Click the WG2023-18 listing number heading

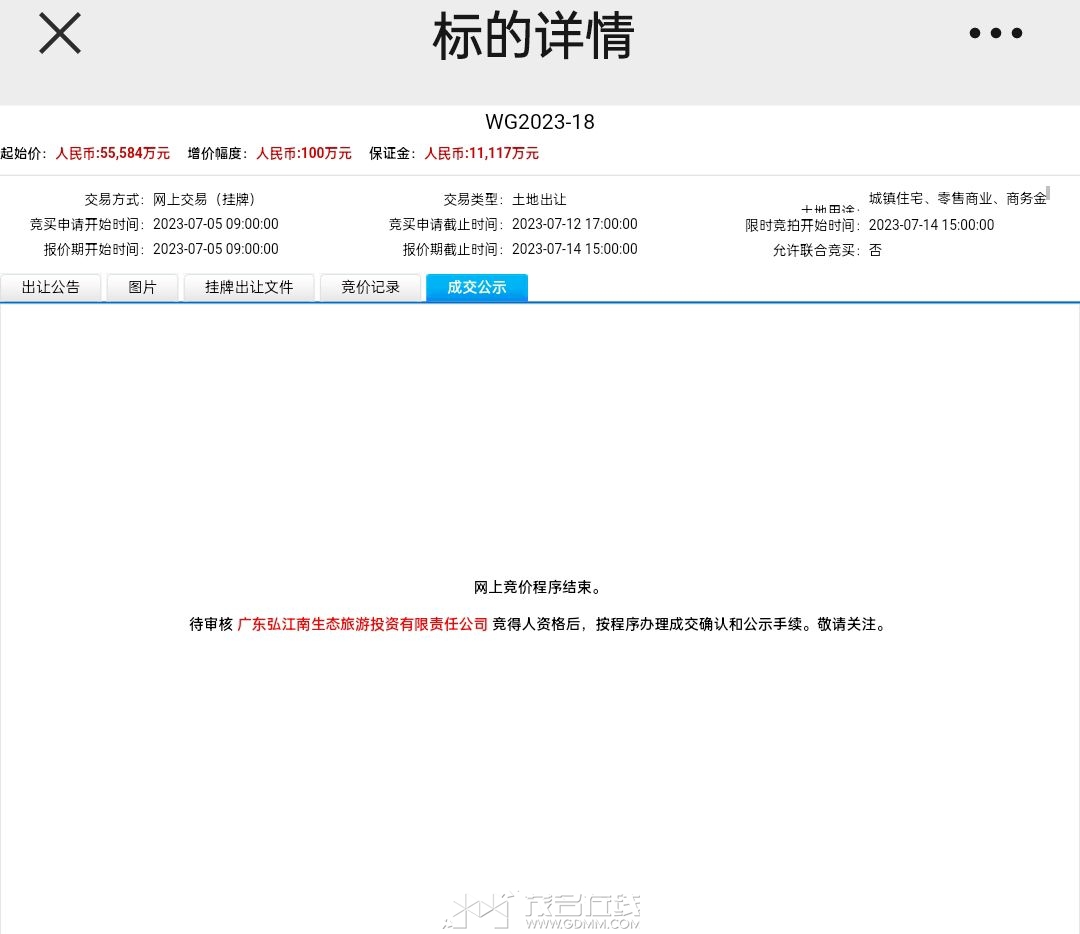[x=540, y=122]
